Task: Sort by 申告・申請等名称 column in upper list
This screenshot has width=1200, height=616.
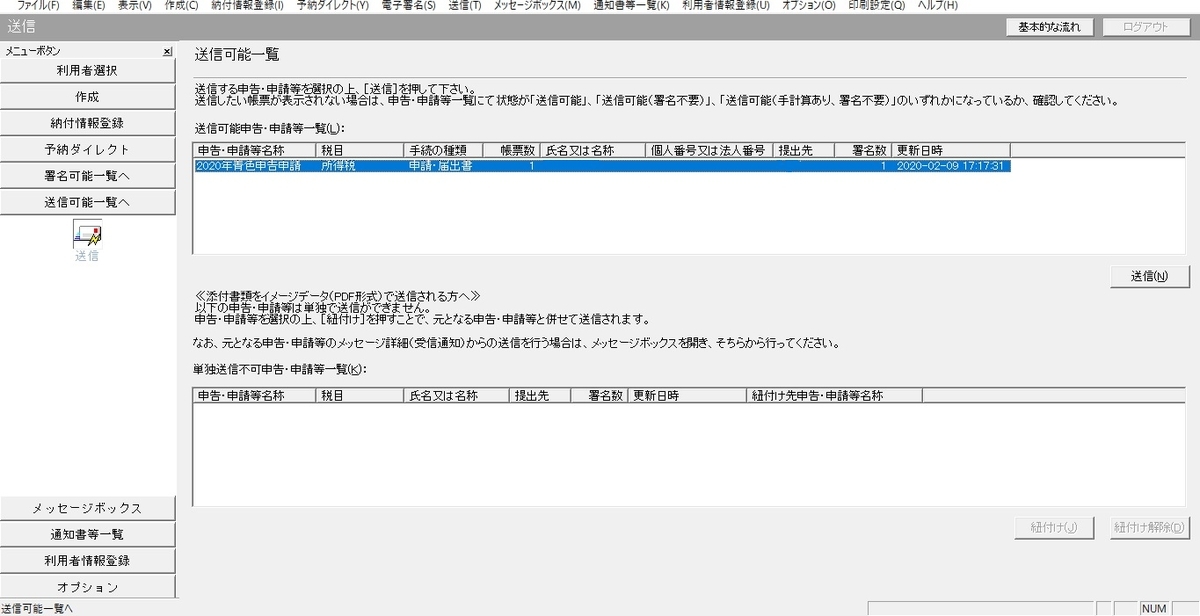Action: click(254, 150)
